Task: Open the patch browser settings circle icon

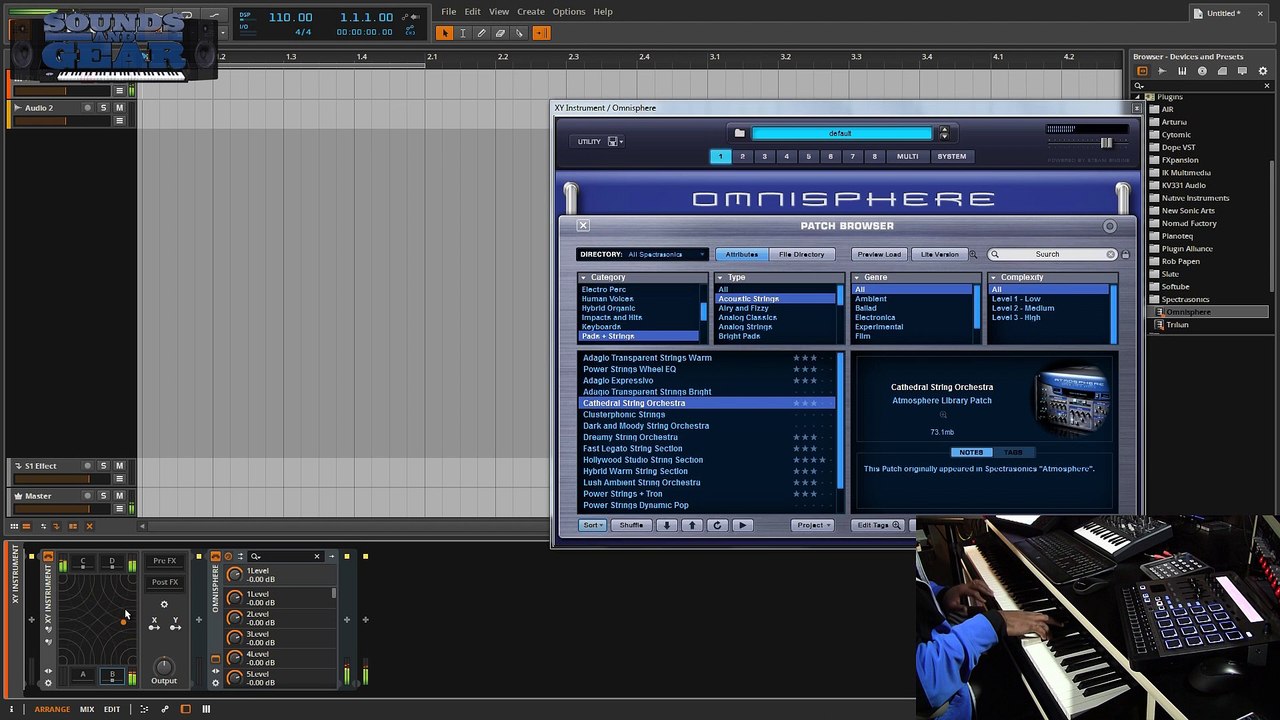Action: tap(1109, 226)
